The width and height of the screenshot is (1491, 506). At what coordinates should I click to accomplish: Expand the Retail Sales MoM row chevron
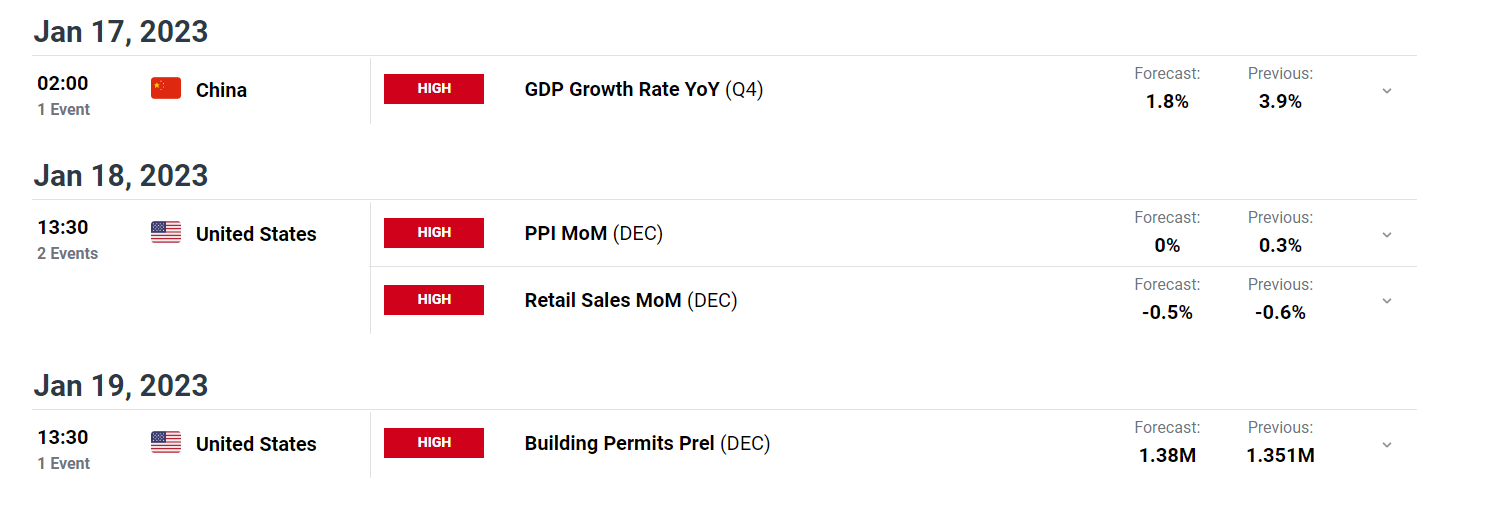coord(1387,301)
